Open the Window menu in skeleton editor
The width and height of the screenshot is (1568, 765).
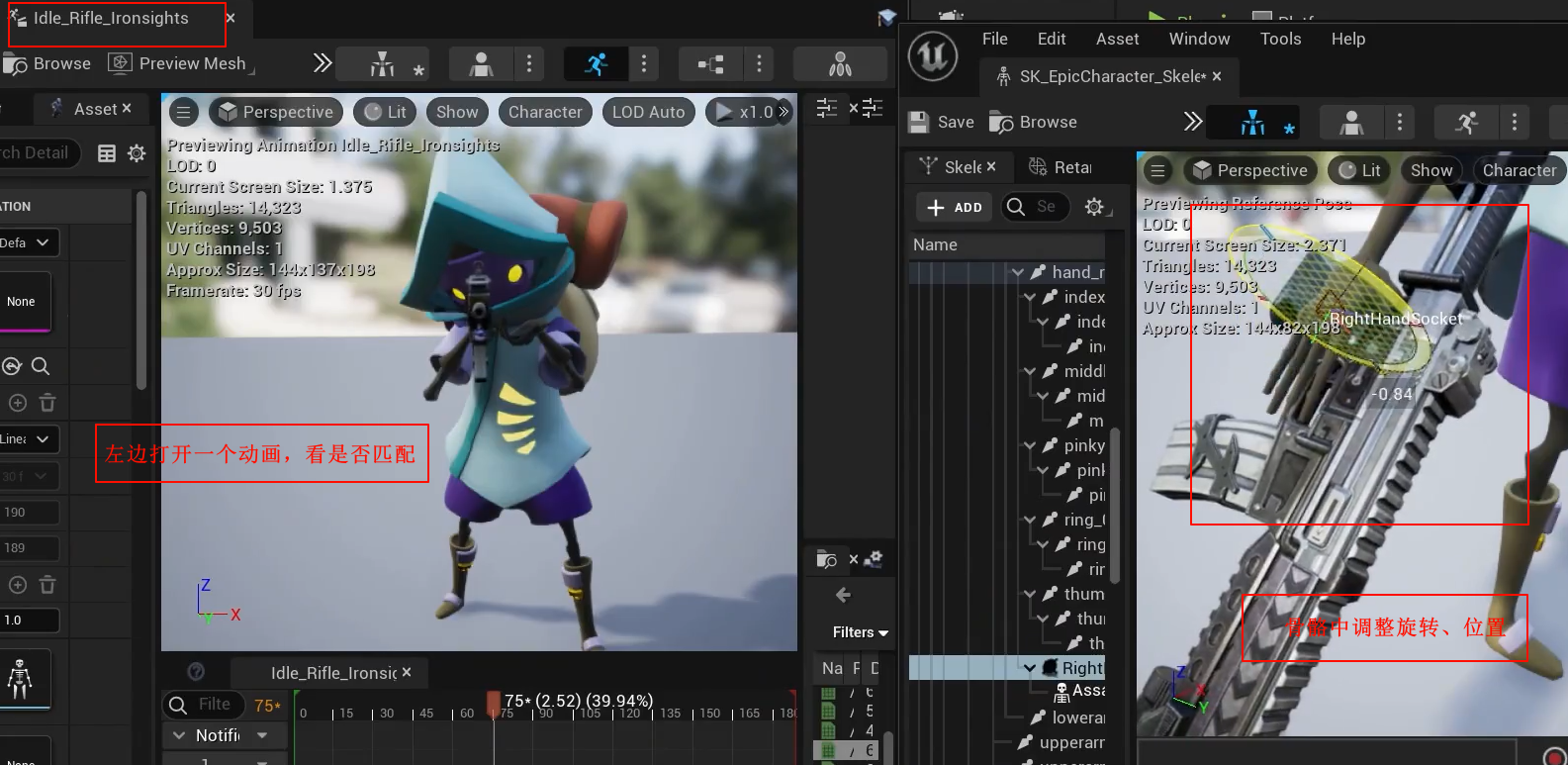coord(1200,39)
